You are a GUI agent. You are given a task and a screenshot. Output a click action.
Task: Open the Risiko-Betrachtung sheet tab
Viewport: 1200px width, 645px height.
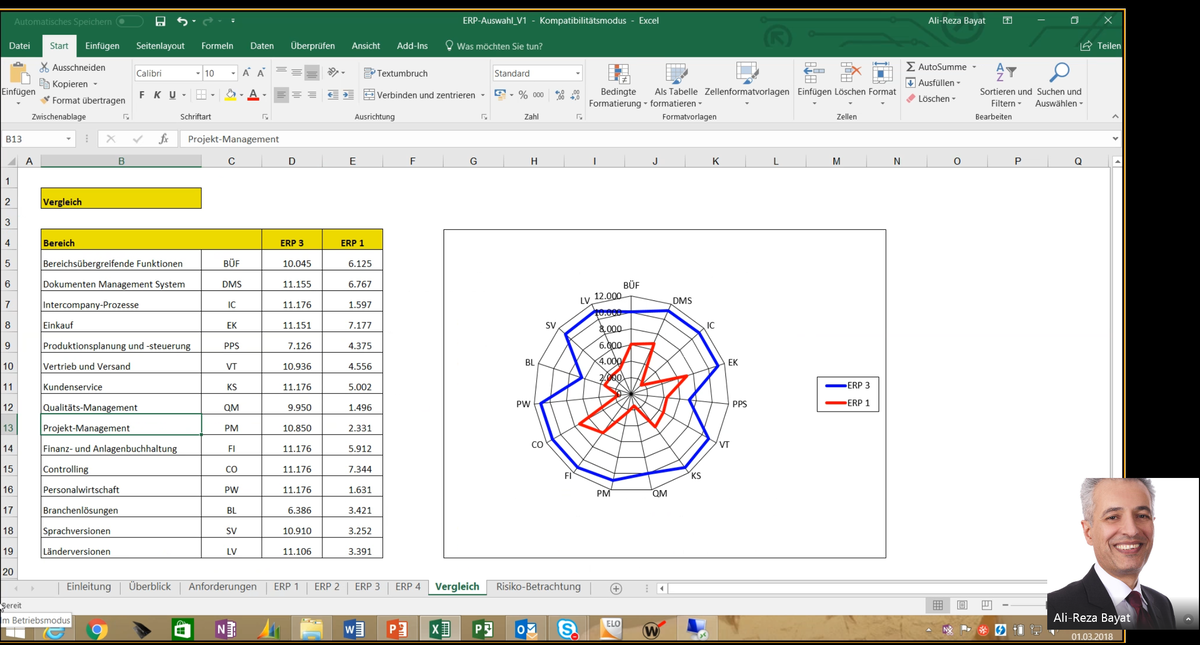click(538, 587)
